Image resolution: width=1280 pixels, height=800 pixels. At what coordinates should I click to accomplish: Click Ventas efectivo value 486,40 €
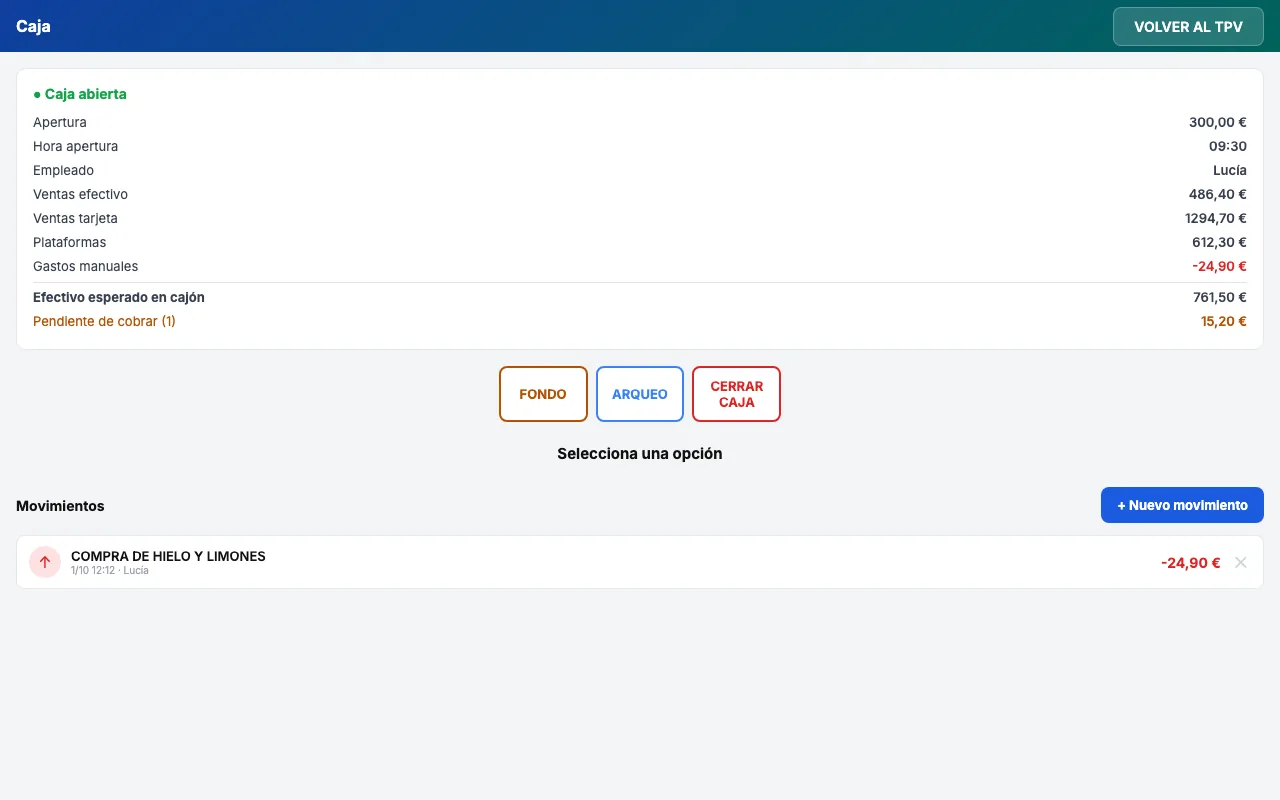point(1217,194)
